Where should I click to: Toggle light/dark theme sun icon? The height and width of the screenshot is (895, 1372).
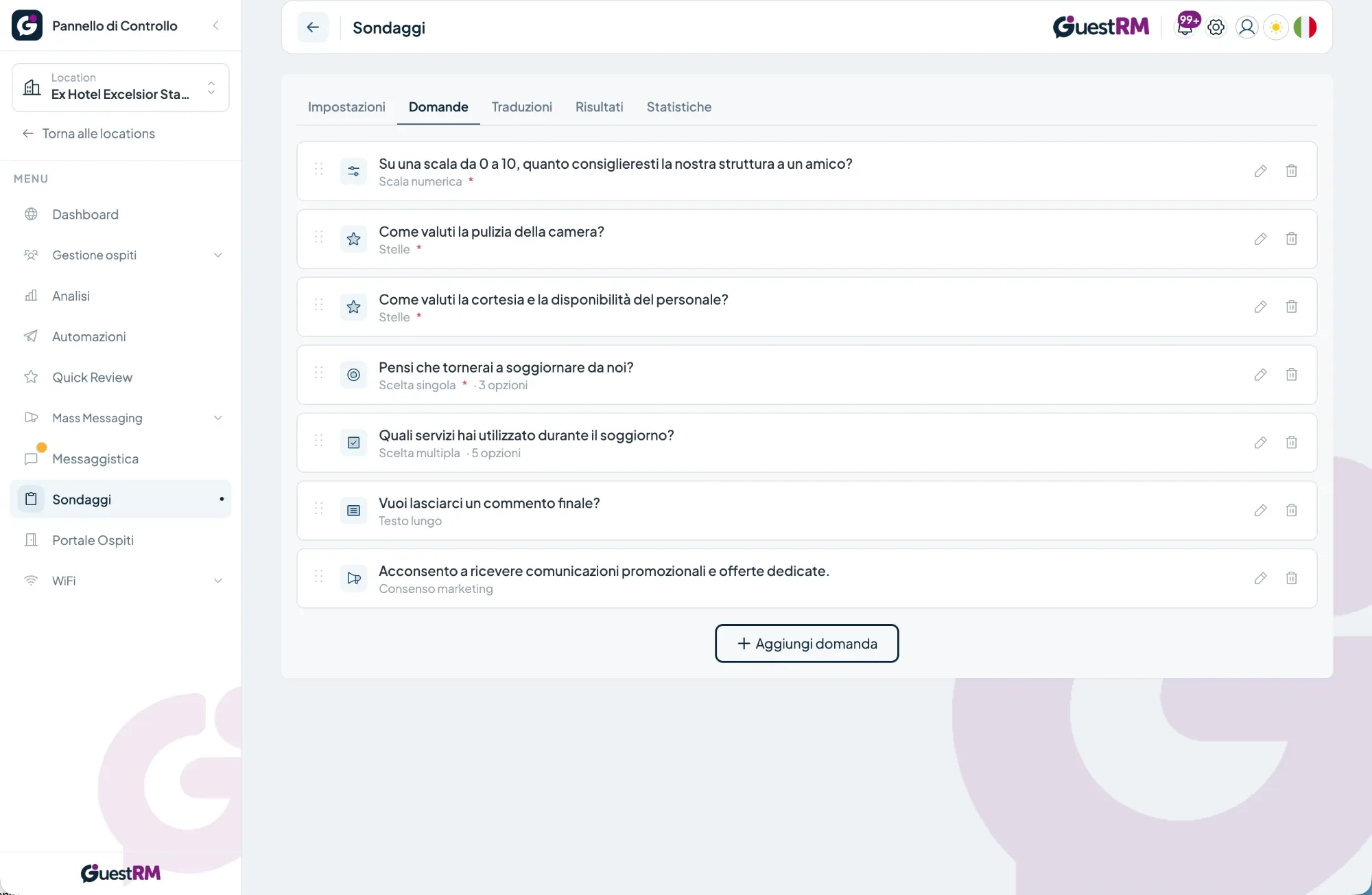[x=1276, y=27]
